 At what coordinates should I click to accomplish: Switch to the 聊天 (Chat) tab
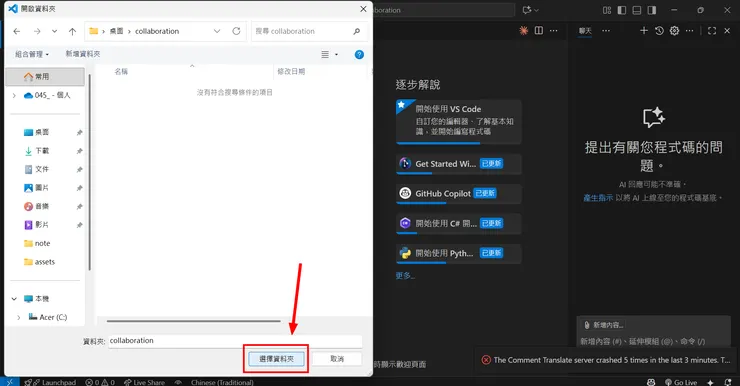(x=585, y=31)
